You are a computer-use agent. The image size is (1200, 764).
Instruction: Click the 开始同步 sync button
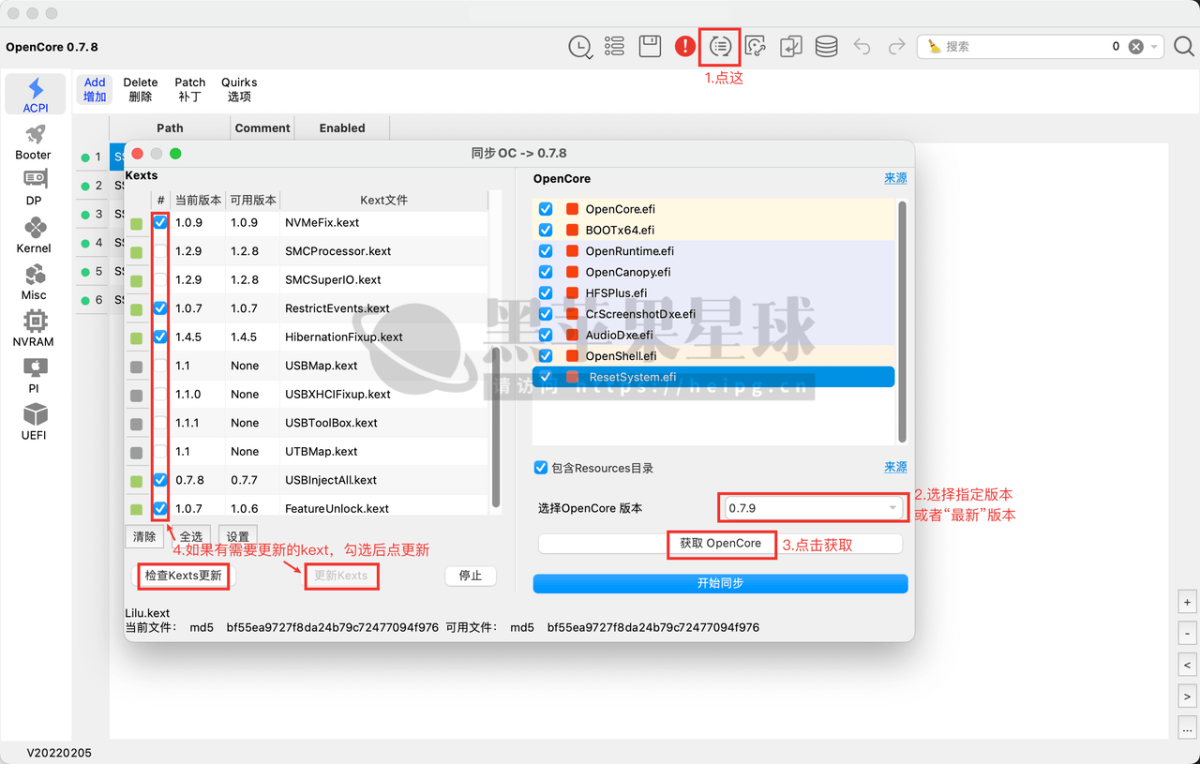click(720, 583)
